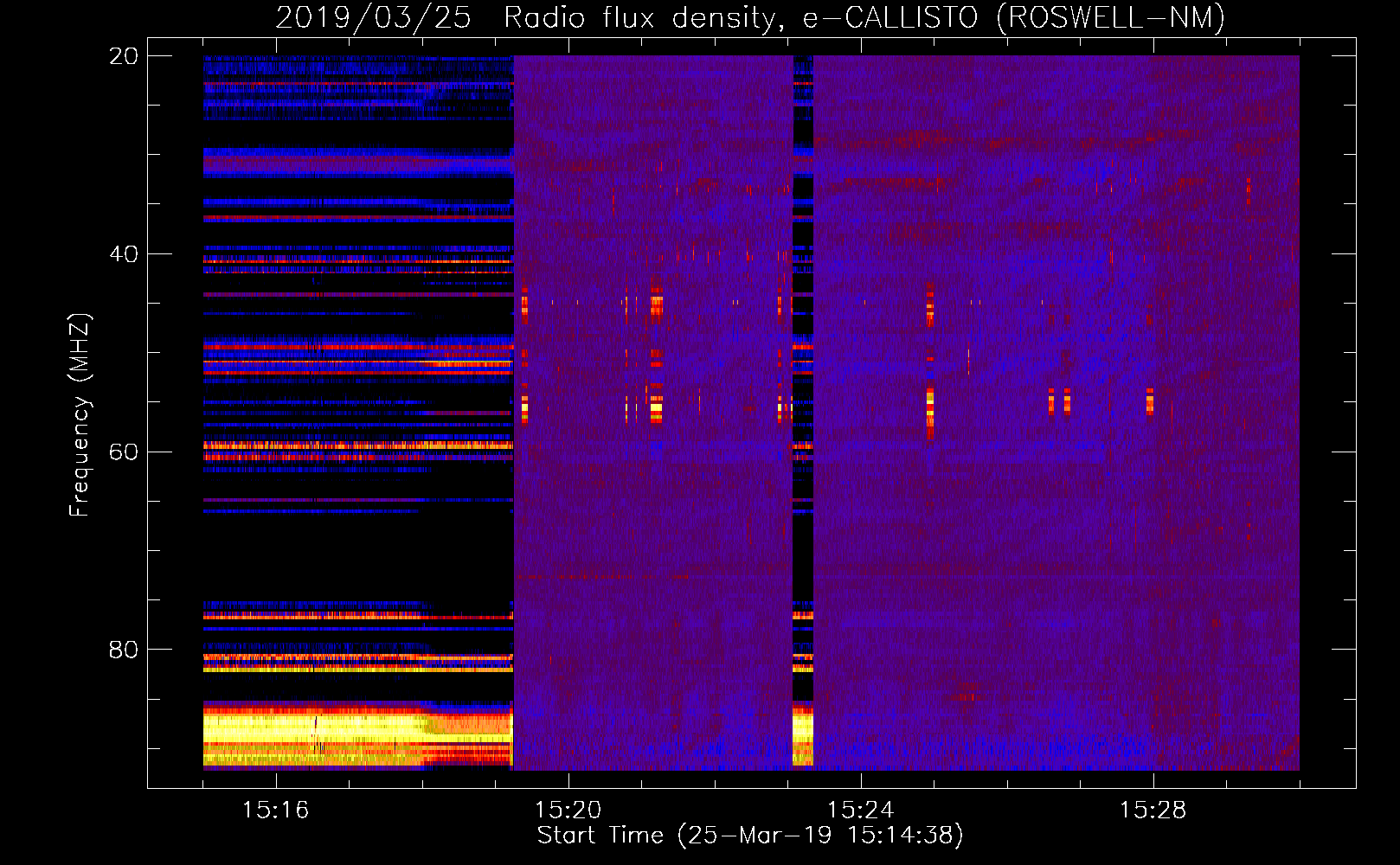Select the 'Frequency (MHZ)' axis label
The image size is (1400, 865).
[x=80, y=415]
